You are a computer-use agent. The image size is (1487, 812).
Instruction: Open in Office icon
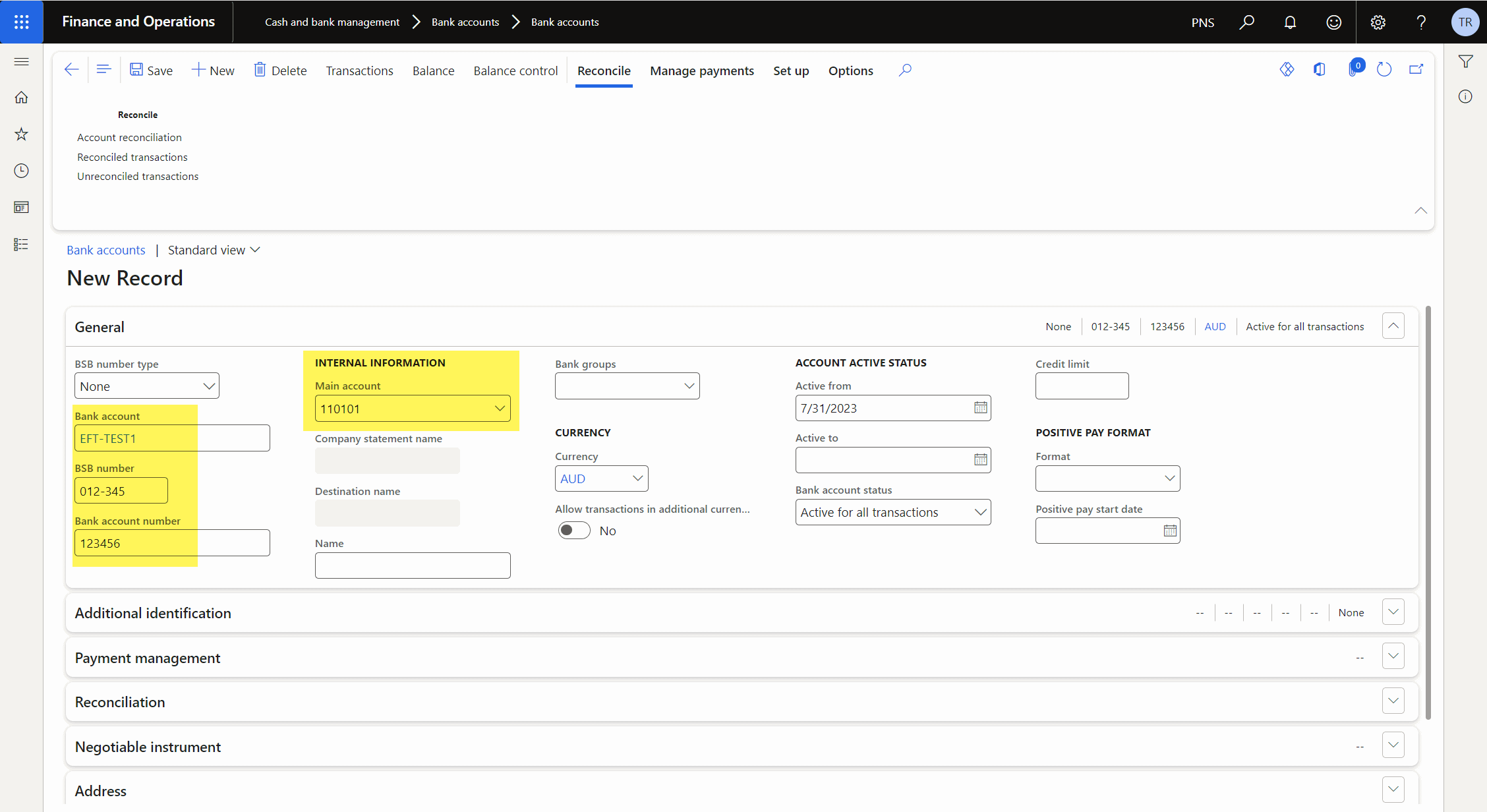click(1320, 69)
